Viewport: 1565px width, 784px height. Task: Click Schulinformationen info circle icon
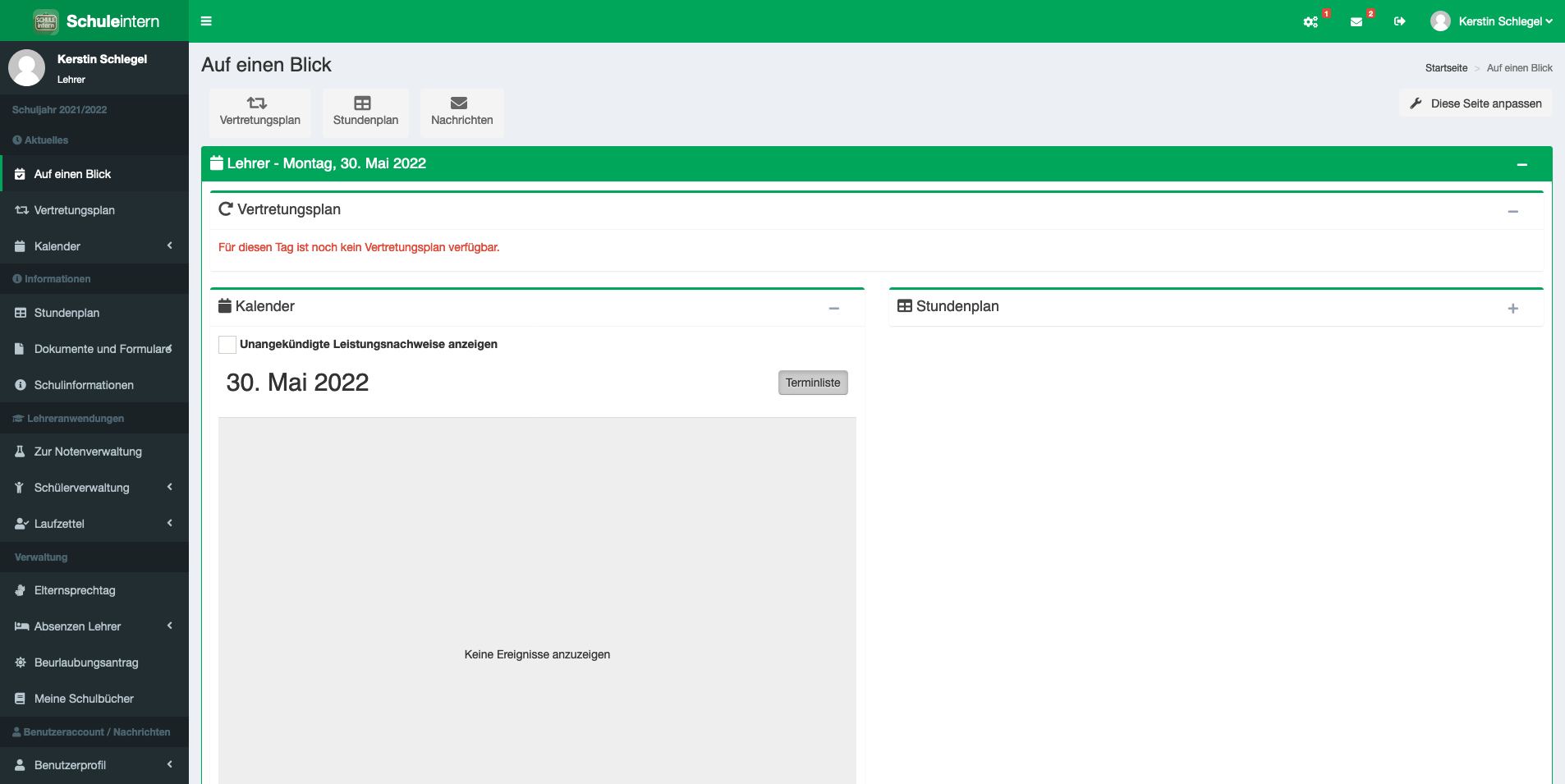pos(21,385)
